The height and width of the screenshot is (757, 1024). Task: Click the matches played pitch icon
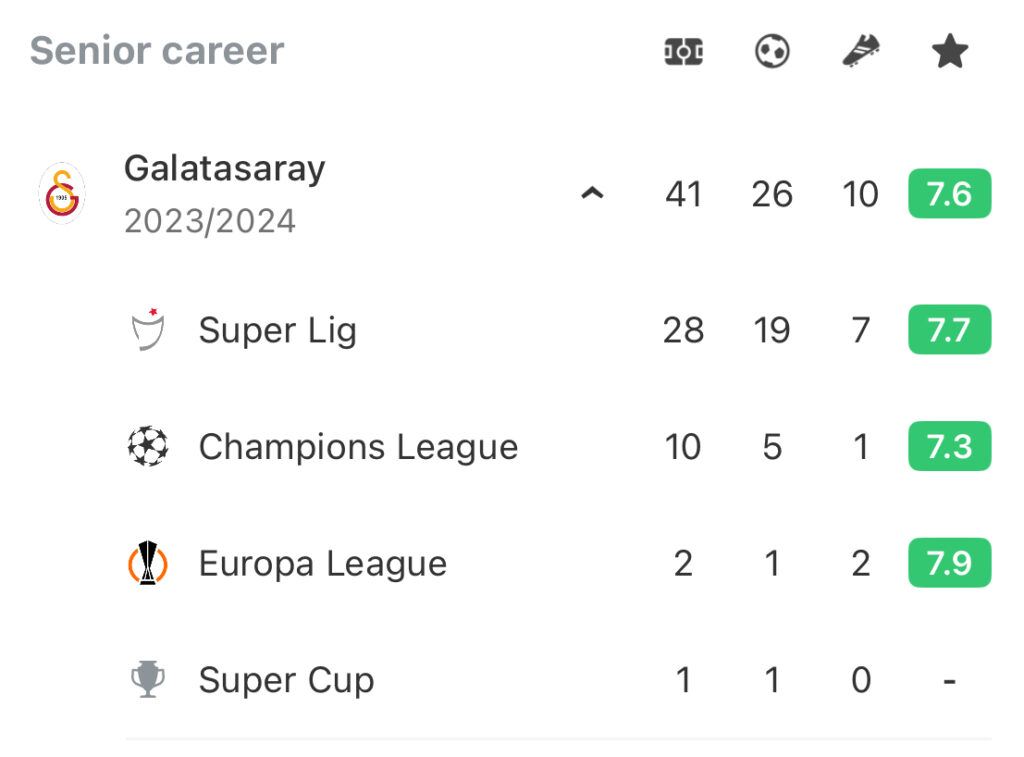(x=683, y=52)
